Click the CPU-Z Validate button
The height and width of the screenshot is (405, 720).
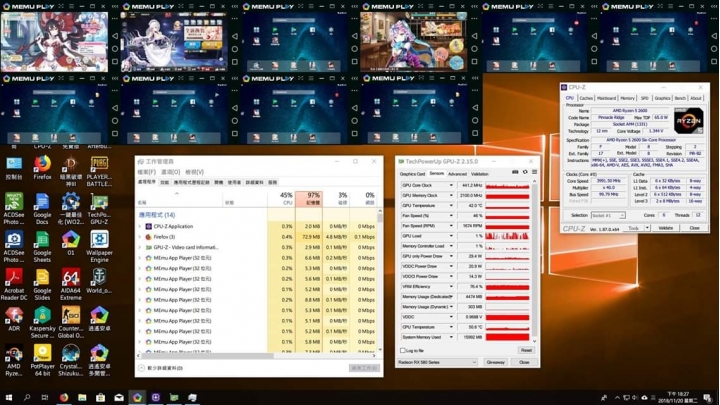tap(665, 228)
